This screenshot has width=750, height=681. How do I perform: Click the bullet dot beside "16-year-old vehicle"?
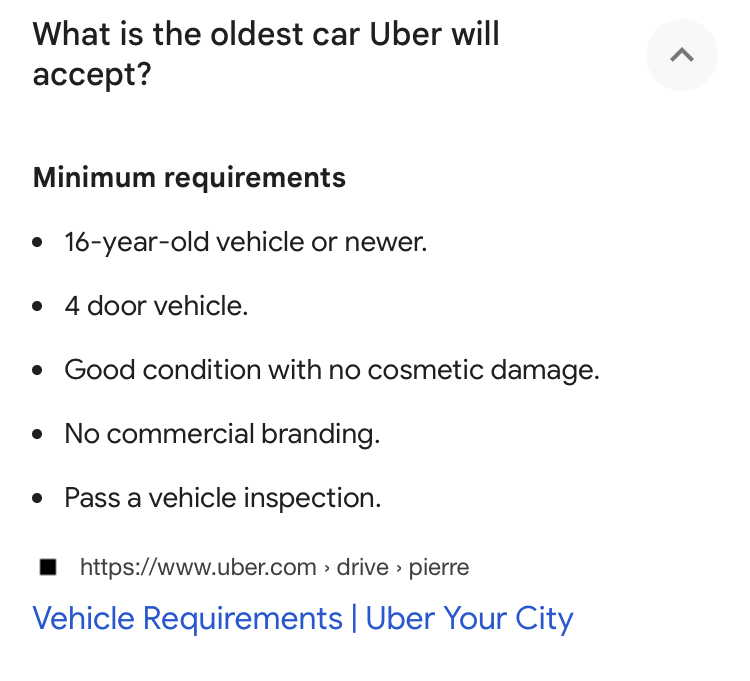[38, 243]
